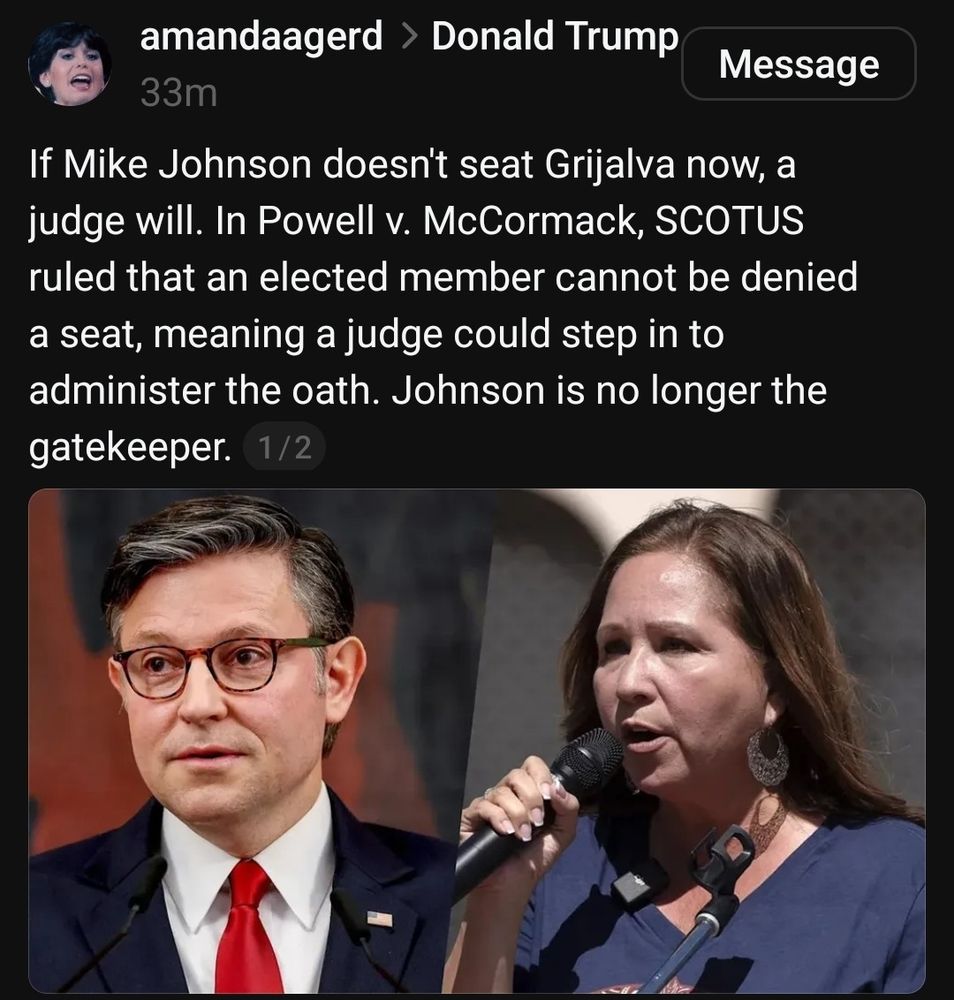Open amandaagerd's profile picture avatar
This screenshot has width=954, height=1000.
click(x=70, y=64)
